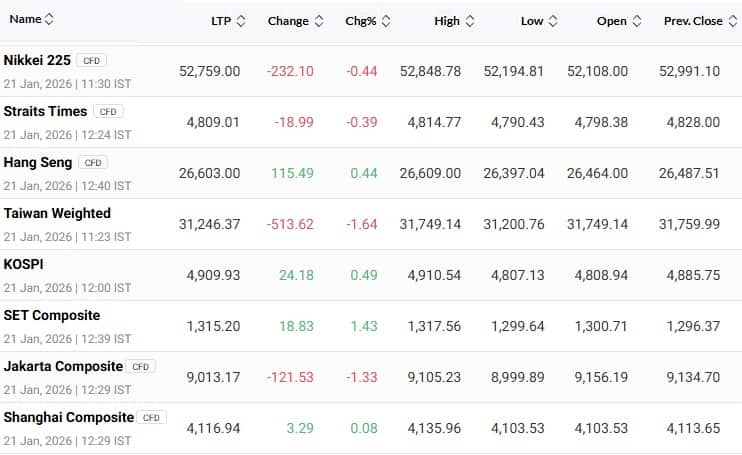
Task: Click the CFD badge beside Hang Seng
Action: pyautogui.click(x=93, y=163)
